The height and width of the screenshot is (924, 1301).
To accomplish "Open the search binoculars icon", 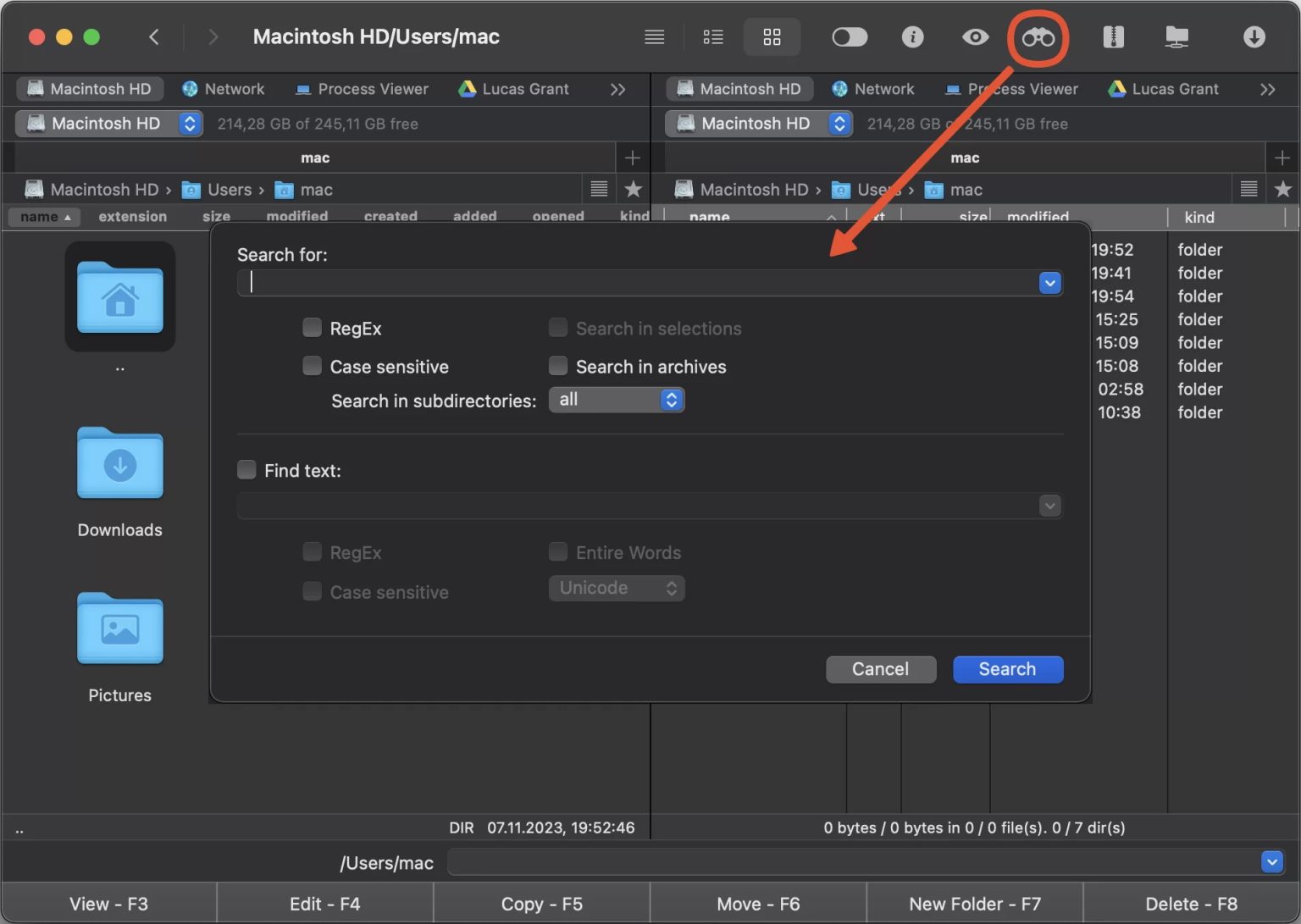I will coord(1038,36).
